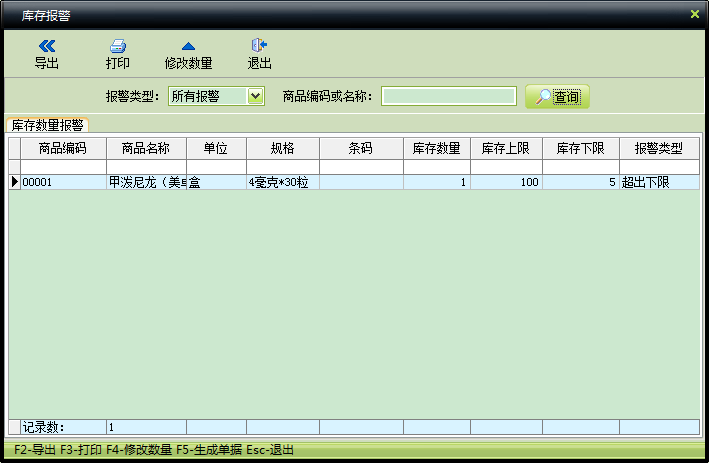Click the Export (导出) toolbar icon

47,46
